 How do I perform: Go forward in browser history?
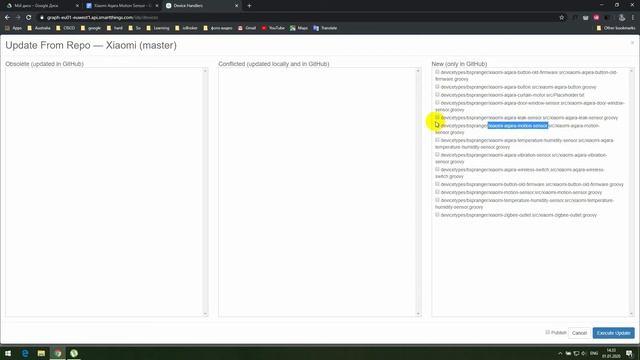click(18, 18)
